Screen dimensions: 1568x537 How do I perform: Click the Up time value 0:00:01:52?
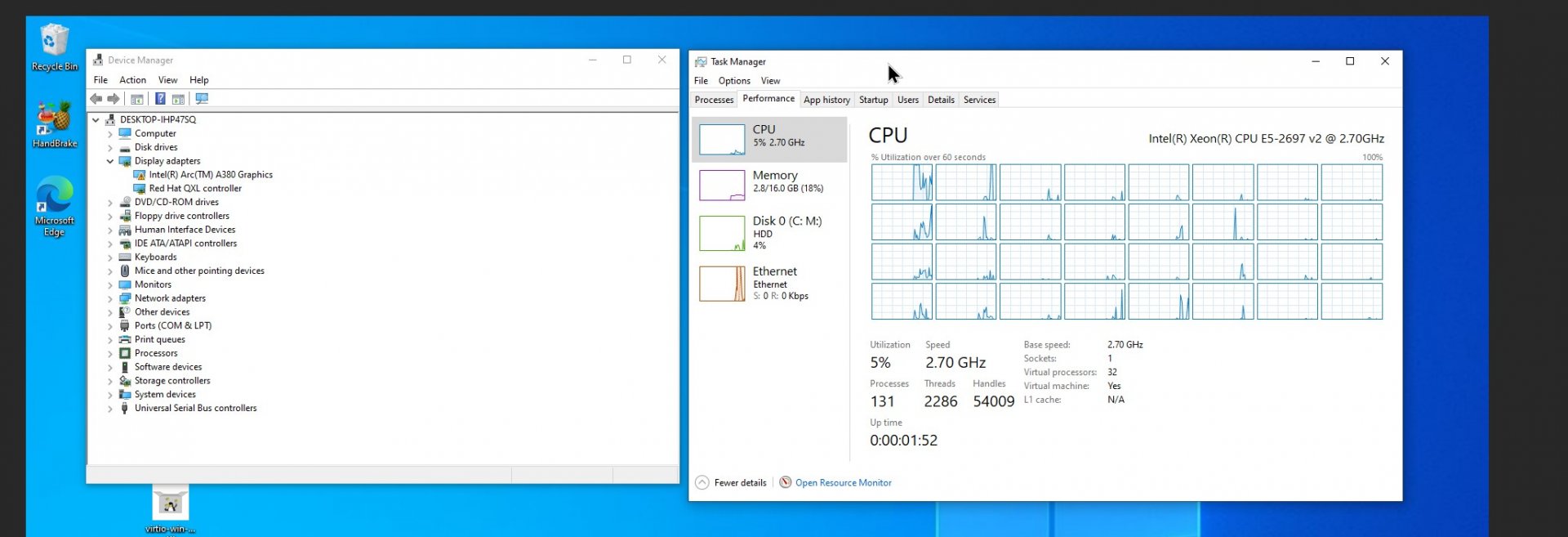click(903, 441)
